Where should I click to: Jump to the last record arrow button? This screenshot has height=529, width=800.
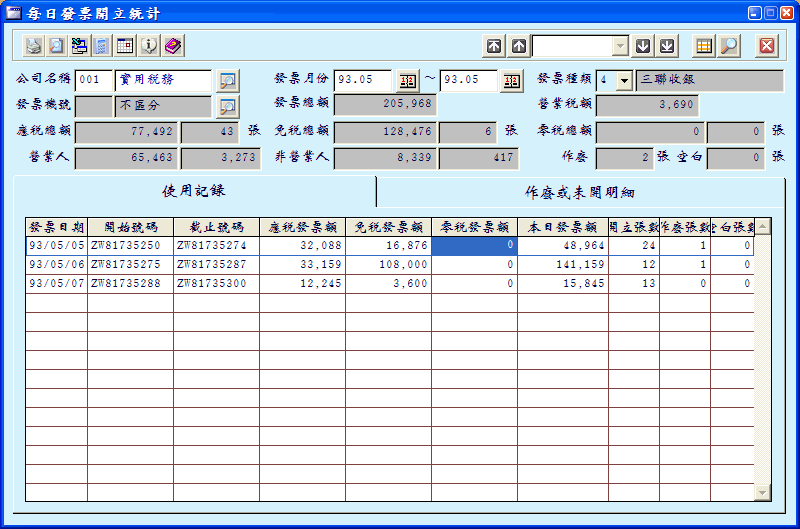click(667, 46)
